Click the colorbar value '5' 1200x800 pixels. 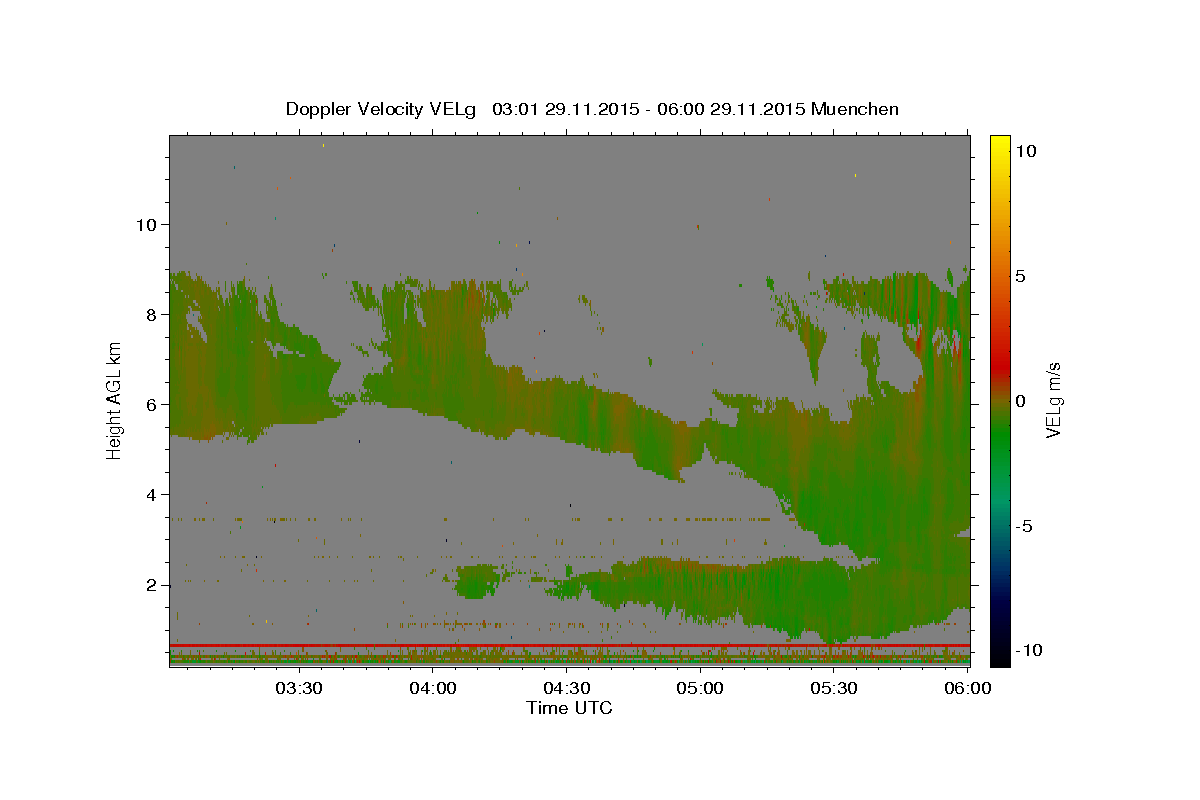[1021, 276]
